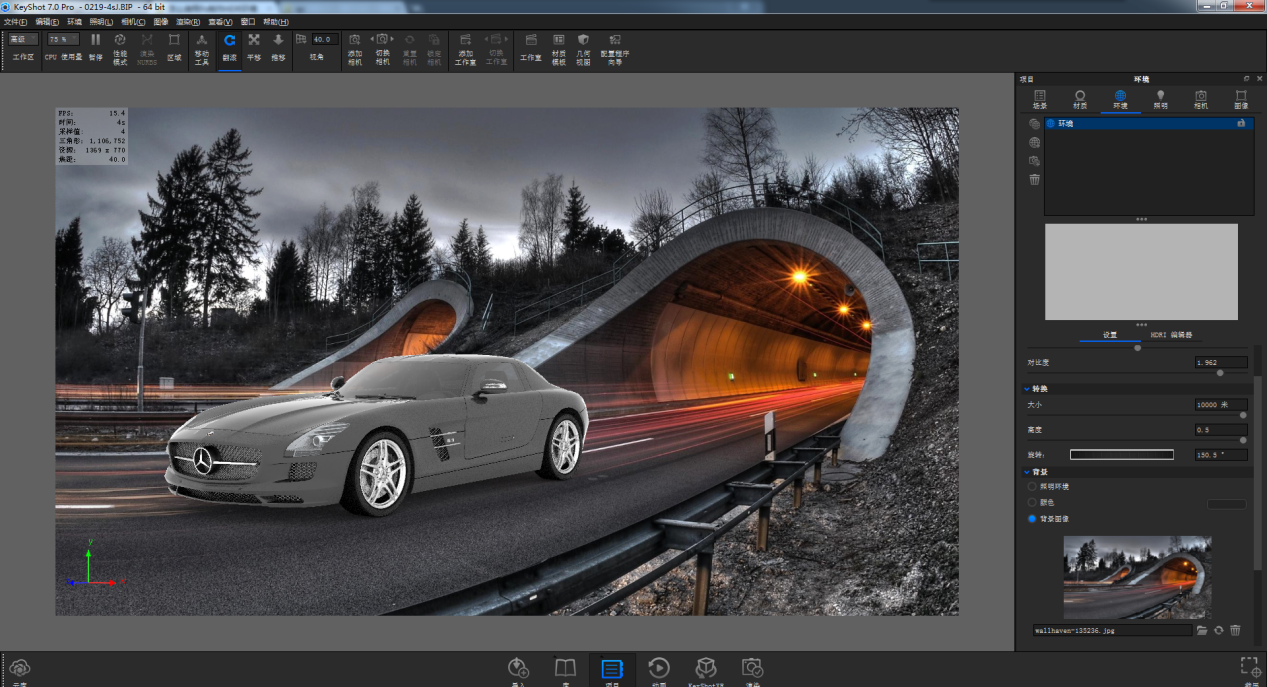Viewport: 1267px width, 687px height.
Task: Click the 大小 value input field
Action: coord(1220,405)
